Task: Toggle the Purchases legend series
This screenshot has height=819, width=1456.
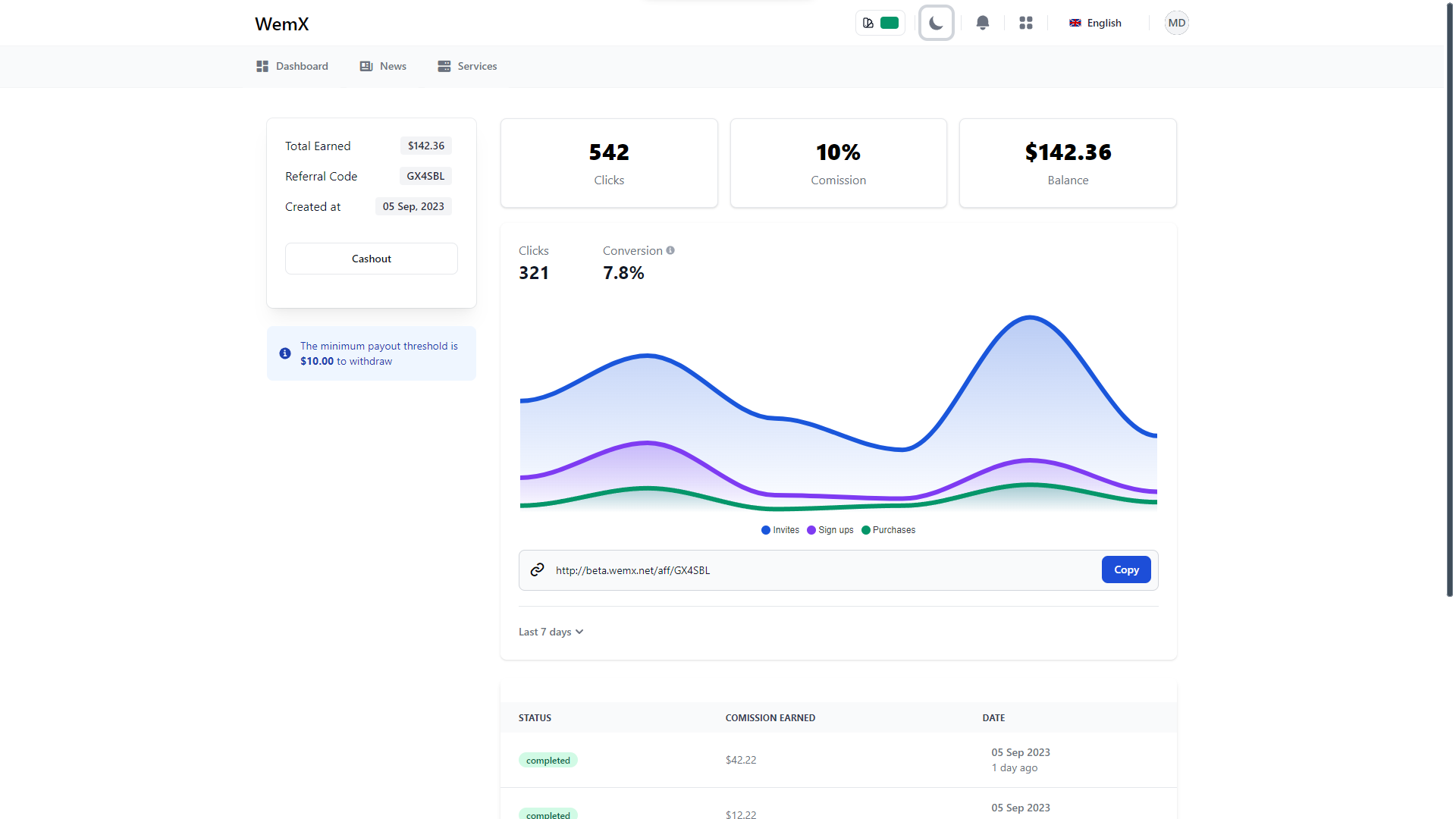Action: click(889, 530)
